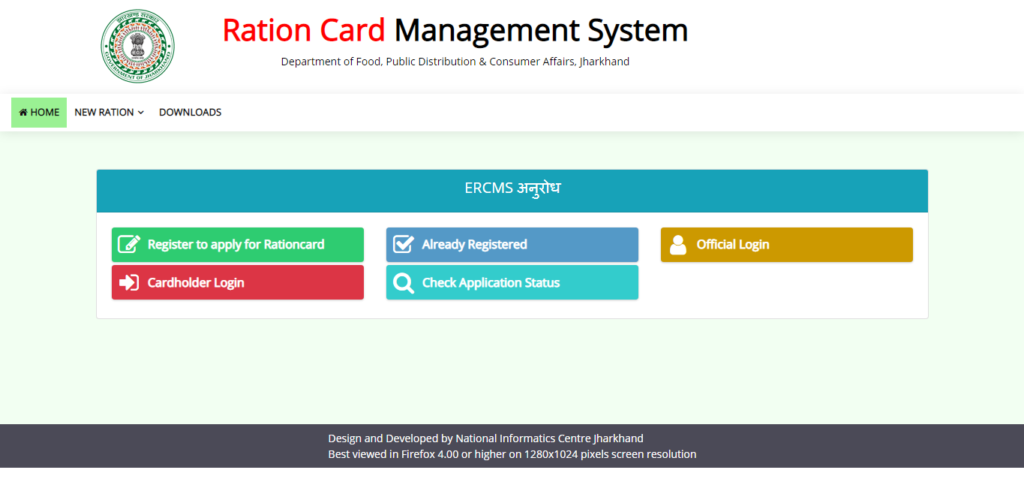Expand the NEW RATION dropdown arrow

141,113
